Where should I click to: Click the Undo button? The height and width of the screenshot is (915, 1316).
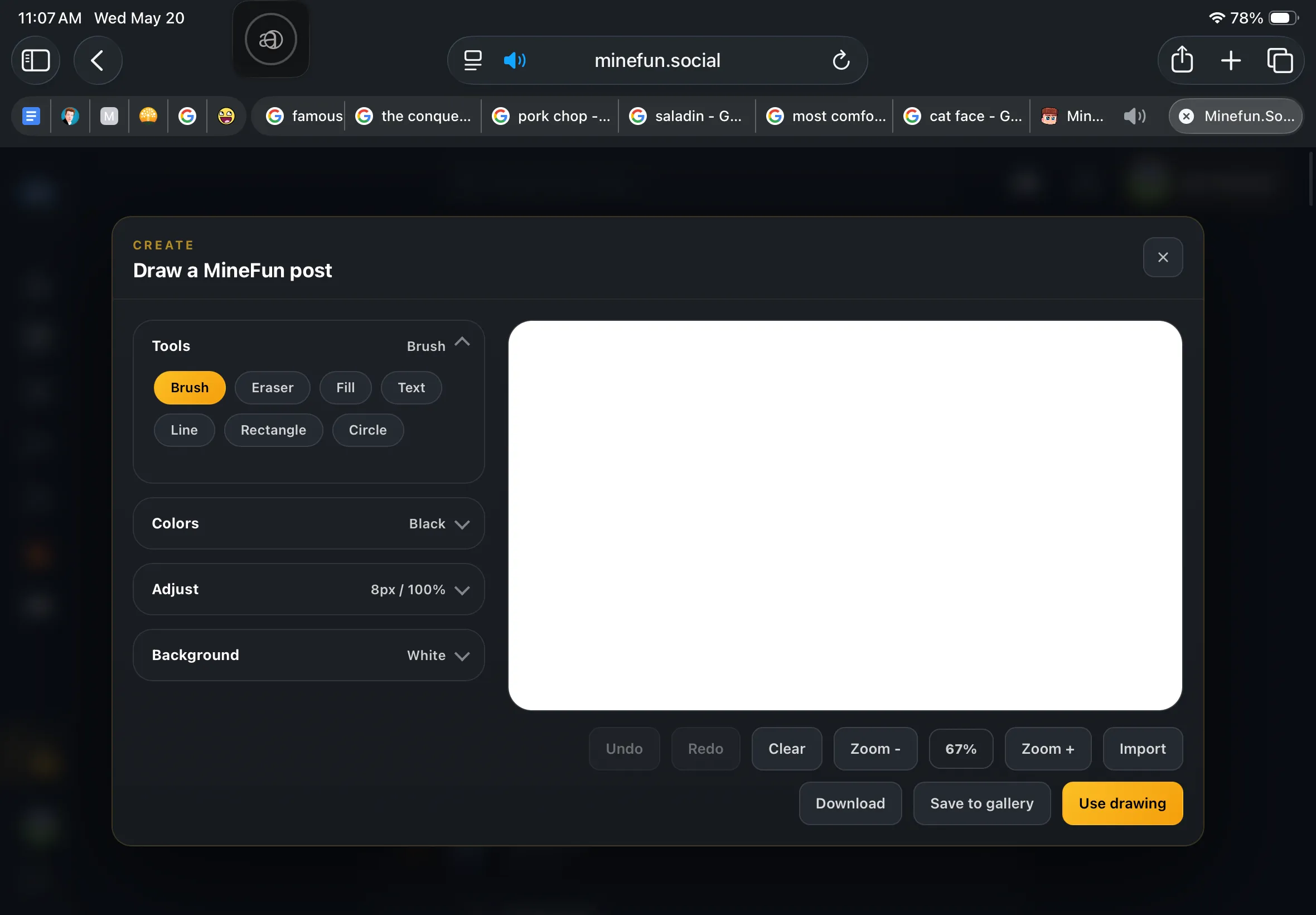[624, 749]
